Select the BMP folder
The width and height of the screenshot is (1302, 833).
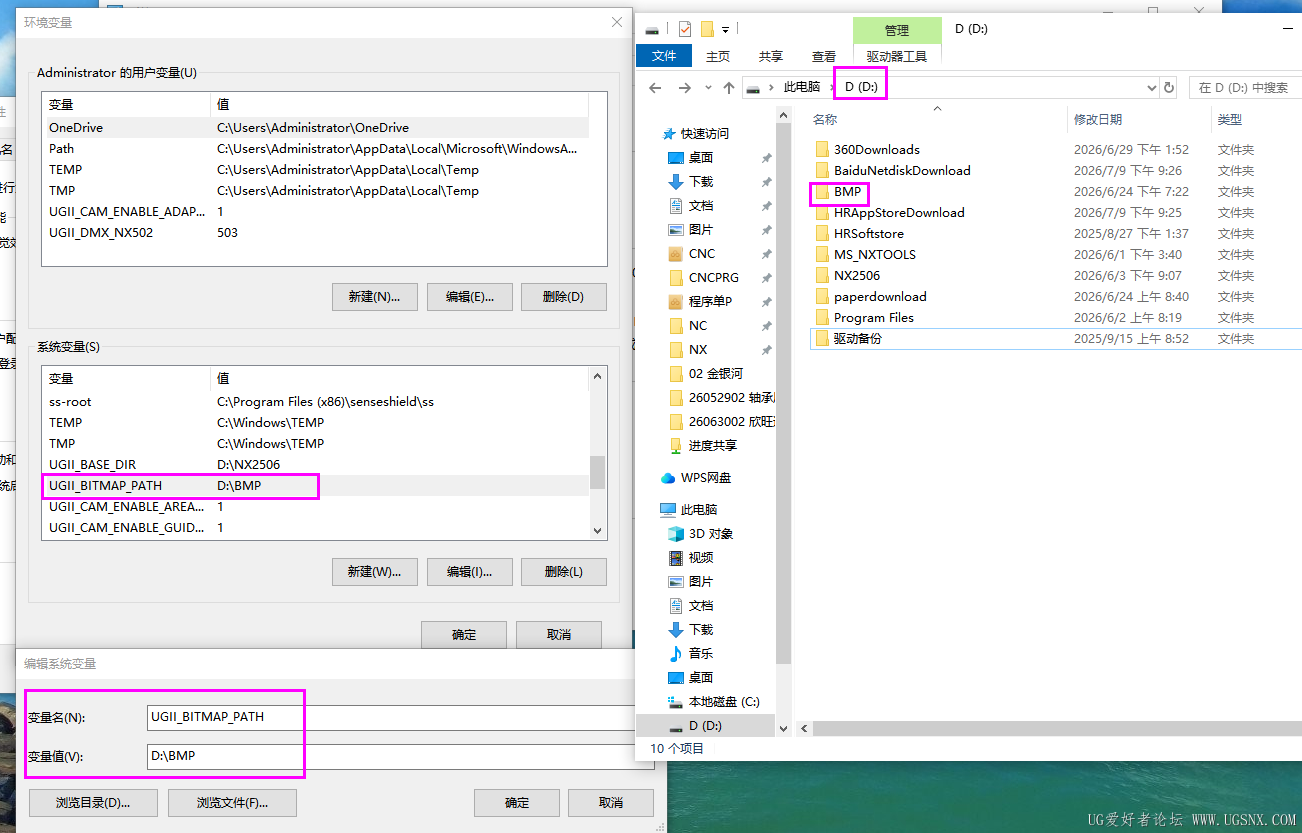tap(847, 191)
